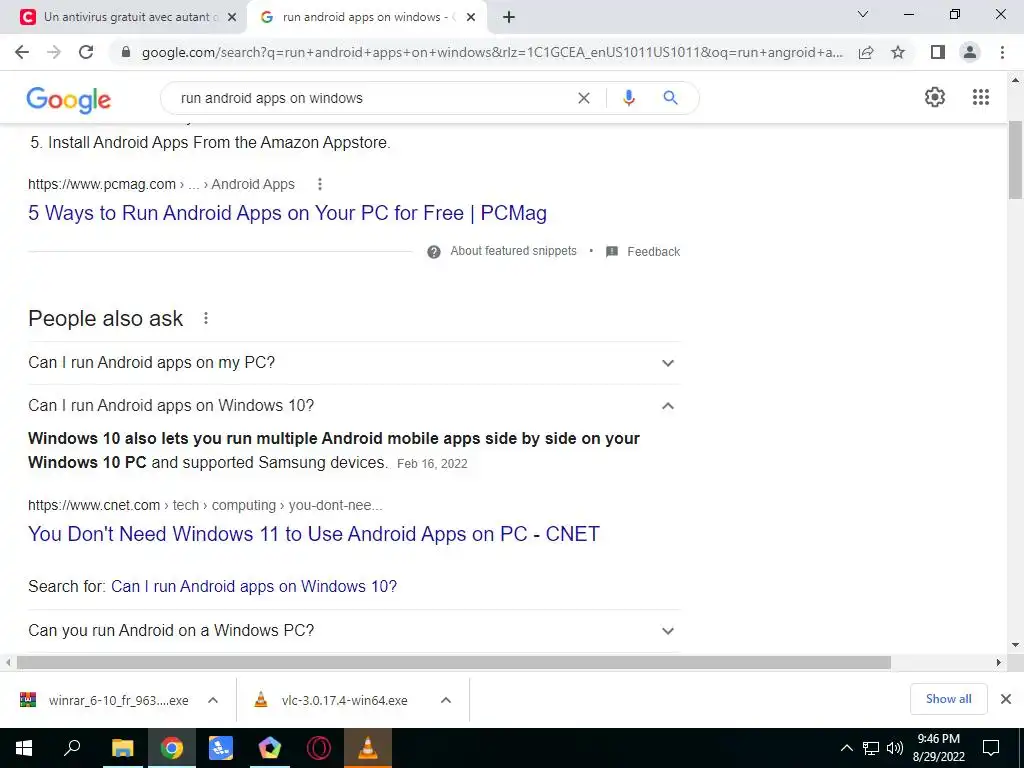Collapse Can I run Android apps on Windows 10
The width and height of the screenshot is (1024, 768).
pos(354,406)
